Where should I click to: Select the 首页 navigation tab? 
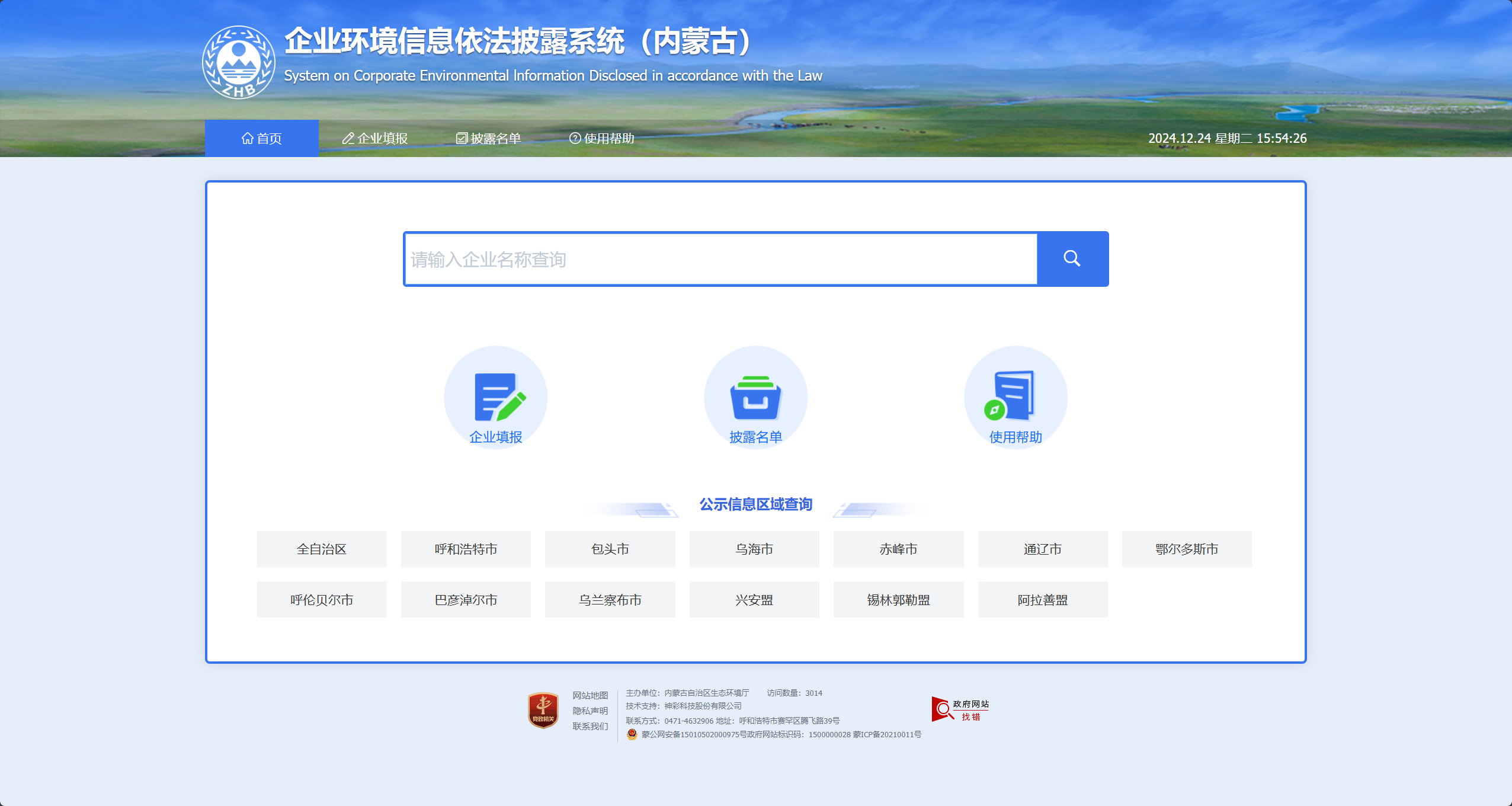(262, 138)
